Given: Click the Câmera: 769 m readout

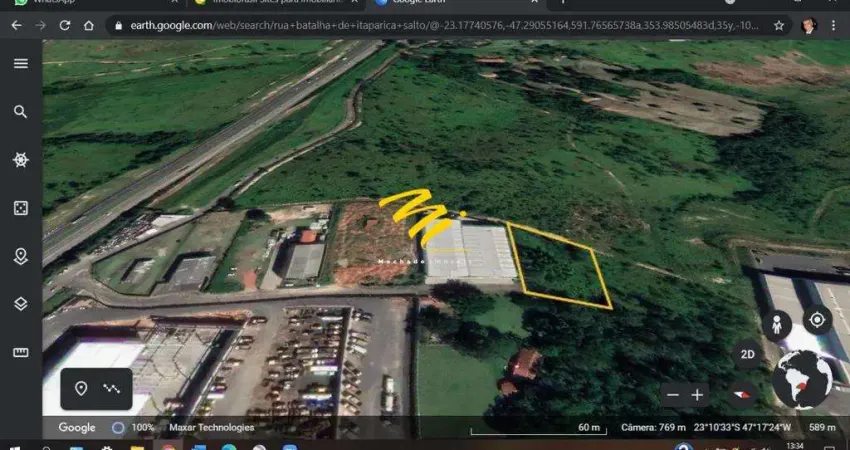Looking at the screenshot, I should coord(653,427).
